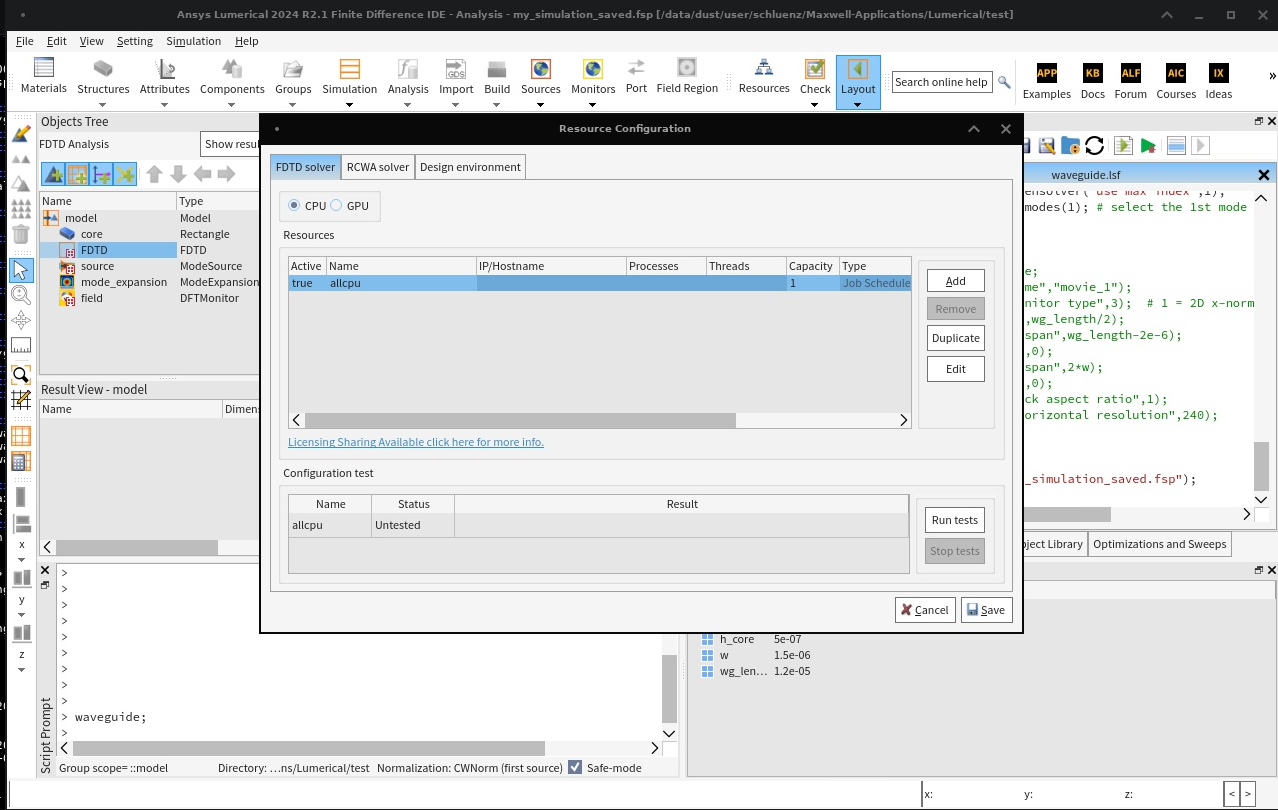This screenshot has width=1278, height=810.
Task: Click the Structures toolbar icon
Action: 103,69
